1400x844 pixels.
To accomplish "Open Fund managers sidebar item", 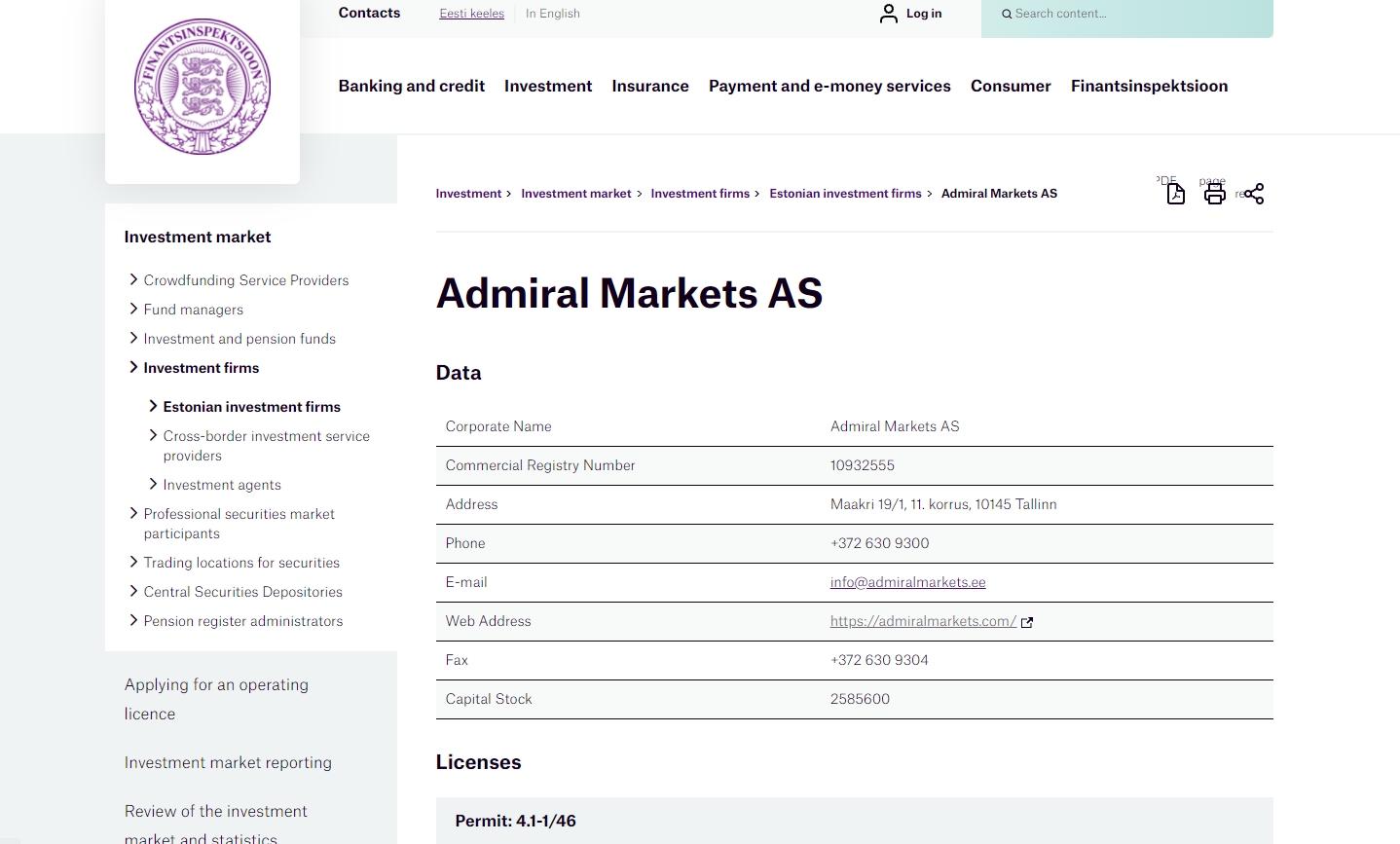I will 194,310.
